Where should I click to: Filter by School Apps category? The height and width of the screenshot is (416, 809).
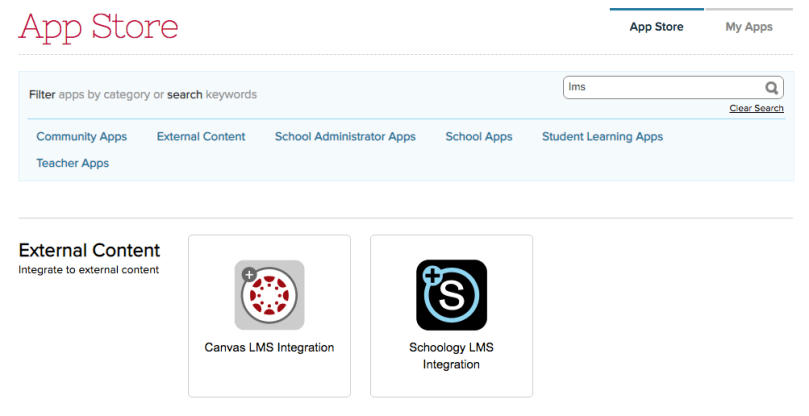479,136
